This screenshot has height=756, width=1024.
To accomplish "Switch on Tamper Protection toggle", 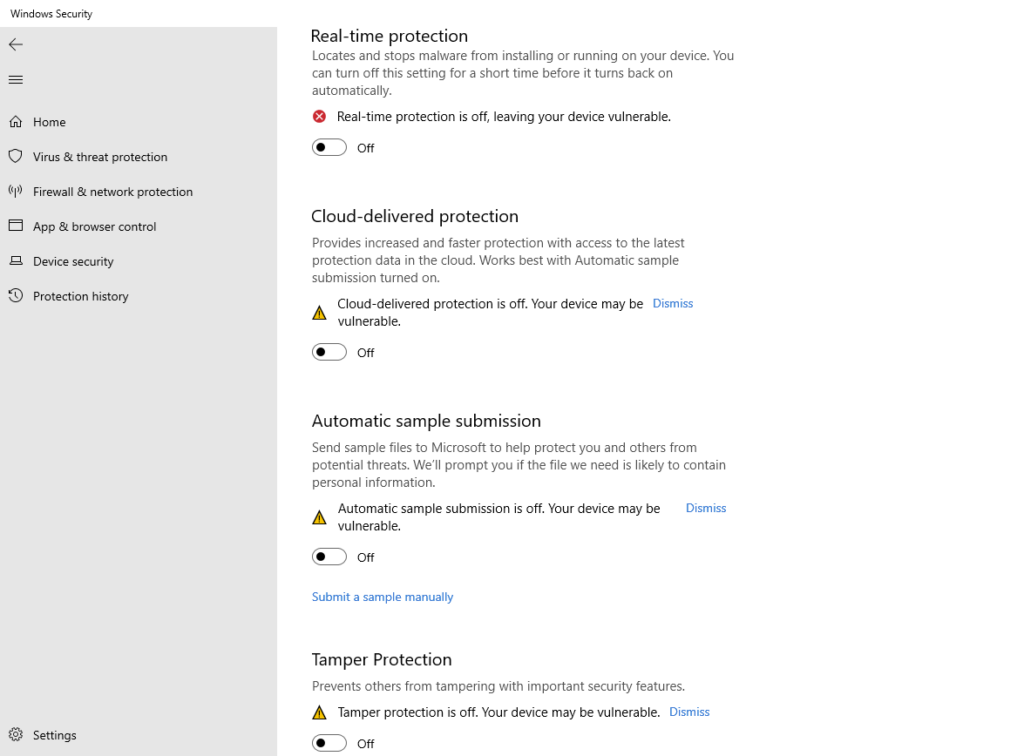I will click(329, 743).
